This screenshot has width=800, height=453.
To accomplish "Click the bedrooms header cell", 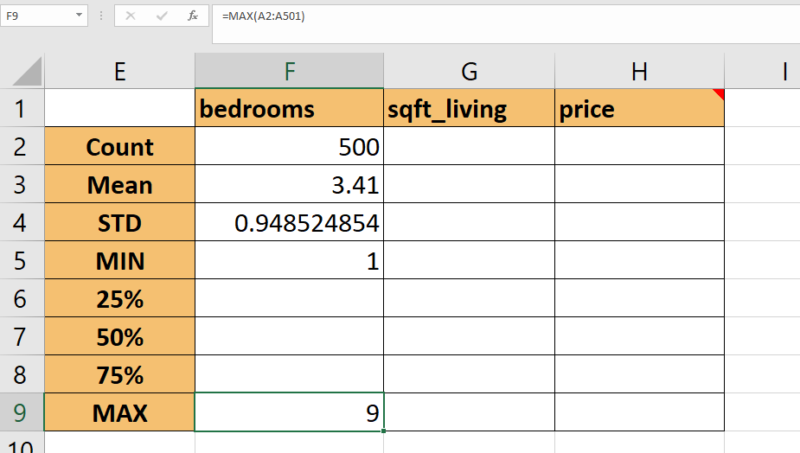I will (289, 109).
